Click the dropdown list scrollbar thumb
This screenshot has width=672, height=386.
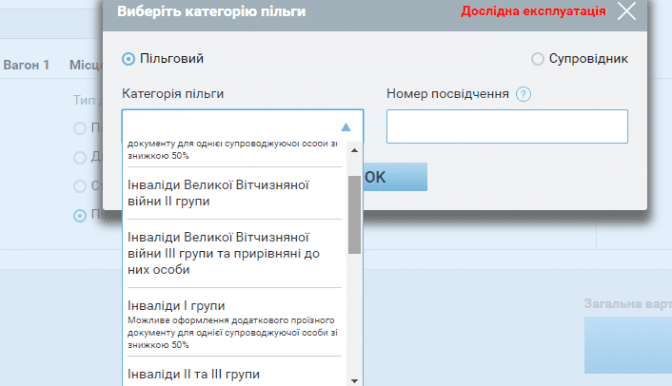coord(354,215)
